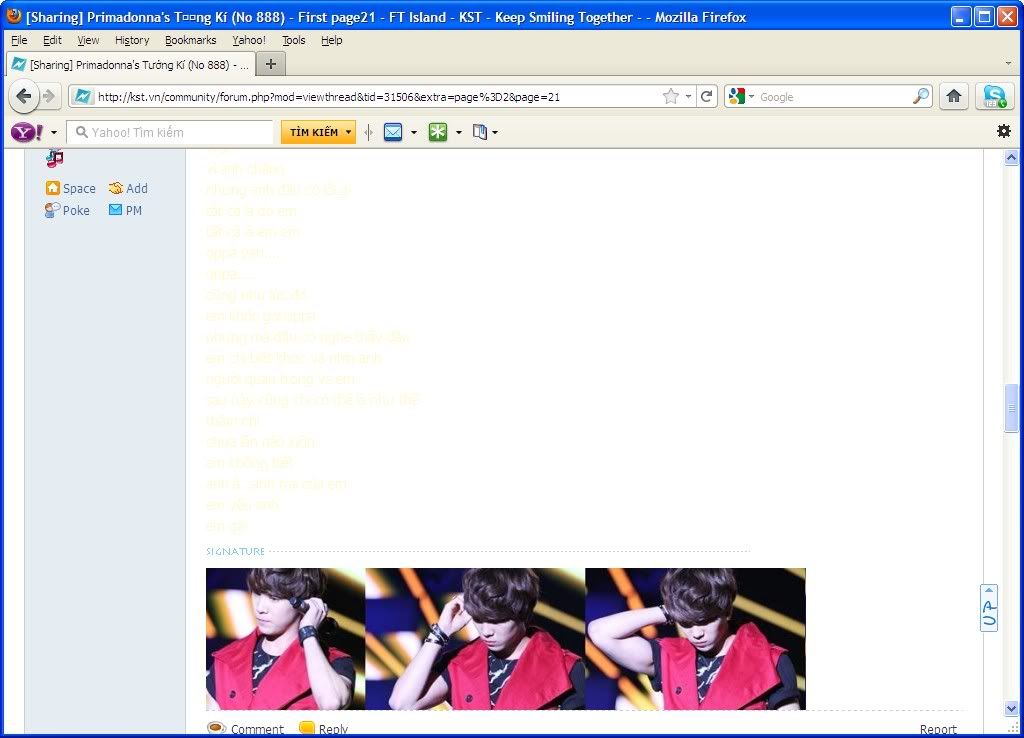The image size is (1024, 738).
Task: Open the File menu
Action: tap(20, 40)
